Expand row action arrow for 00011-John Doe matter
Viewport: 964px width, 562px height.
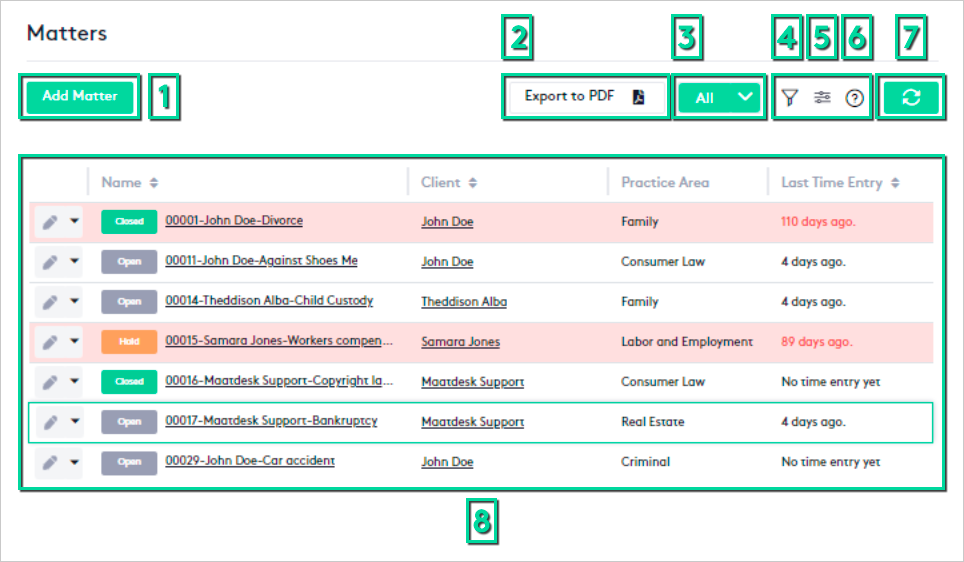[75, 262]
